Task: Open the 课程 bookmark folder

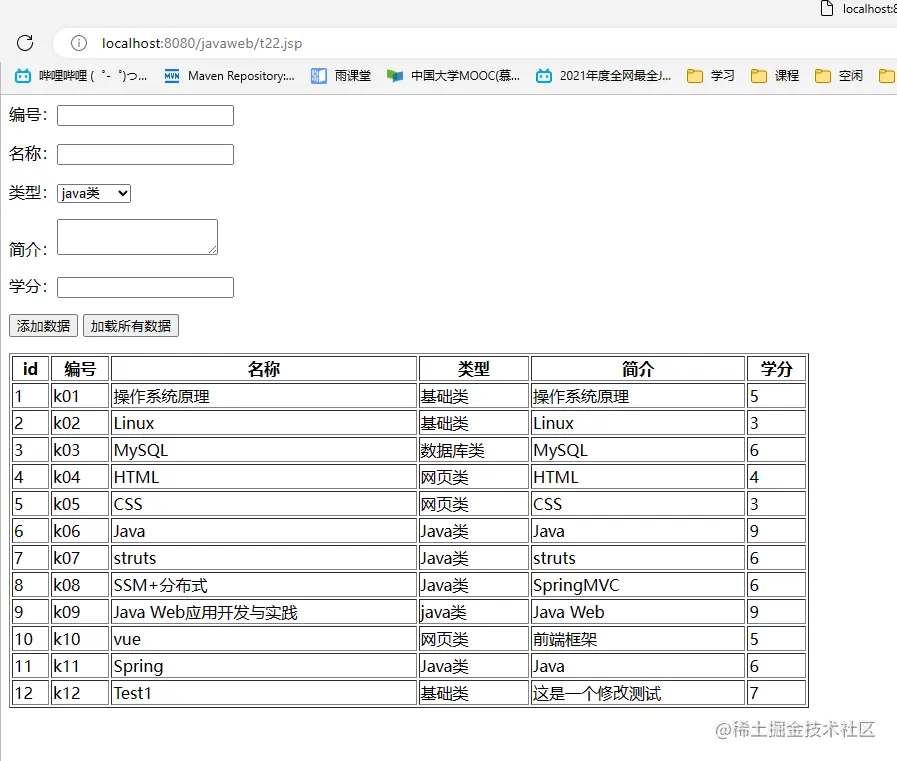Action: tap(775, 76)
